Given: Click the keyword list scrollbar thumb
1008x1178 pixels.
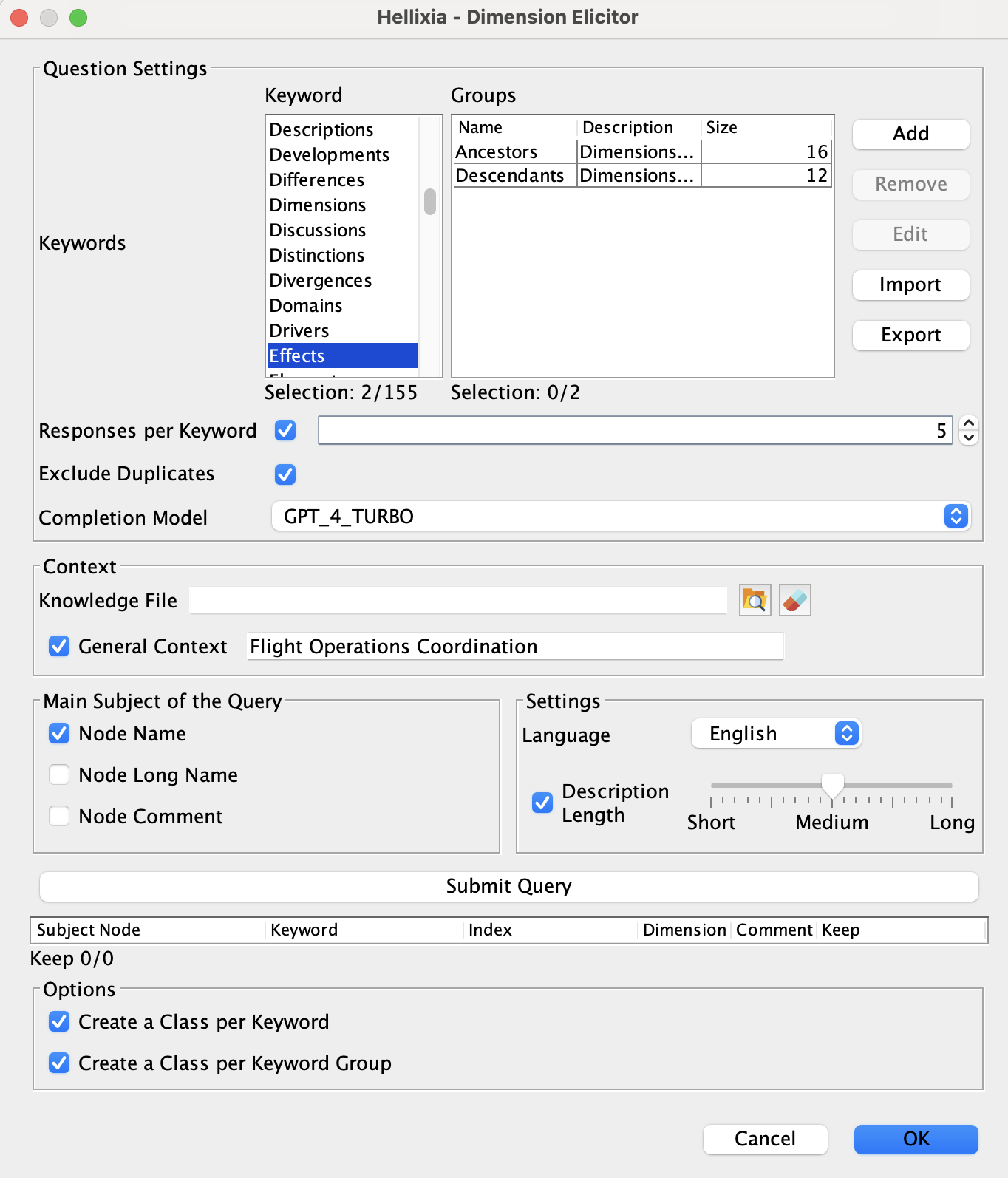Looking at the screenshot, I should [x=430, y=202].
